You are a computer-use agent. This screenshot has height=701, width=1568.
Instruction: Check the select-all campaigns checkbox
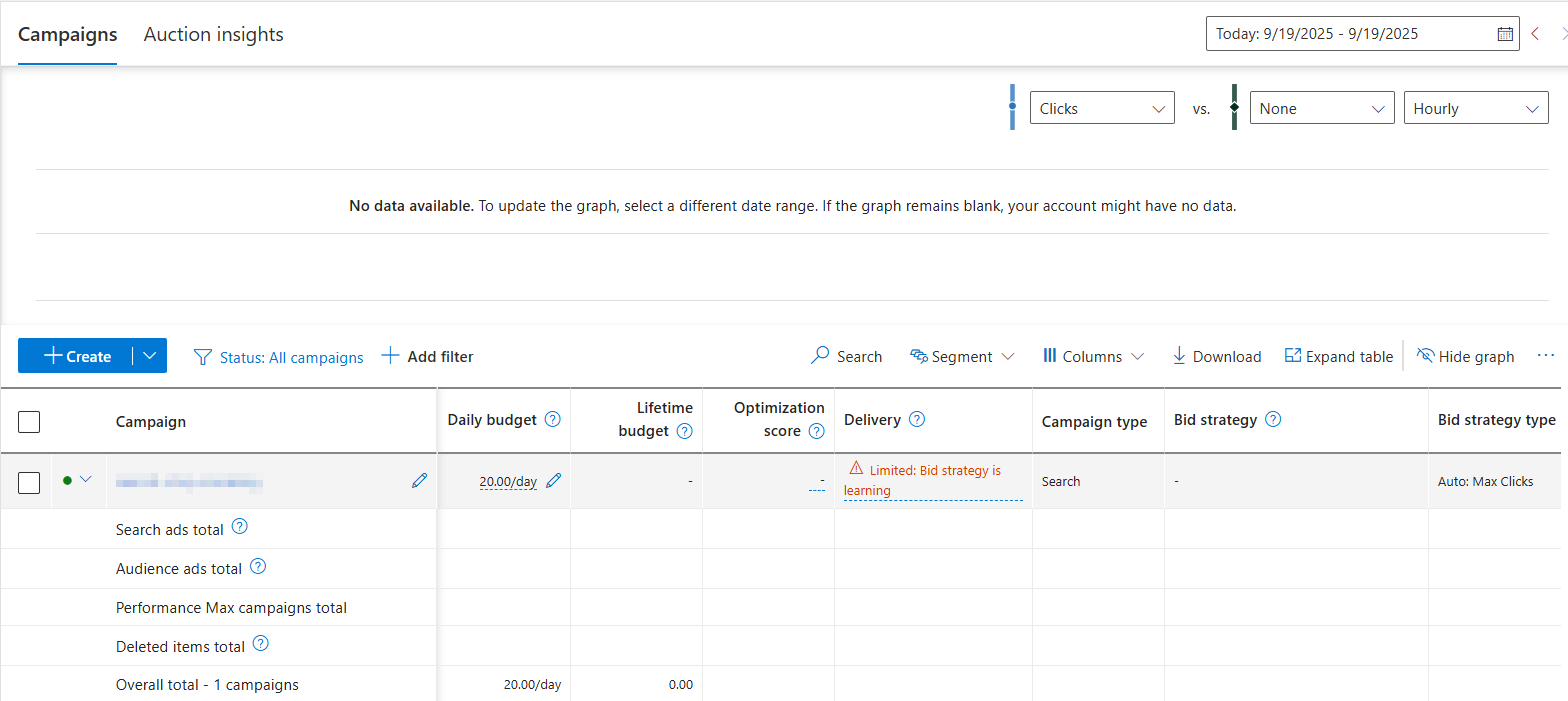[29, 422]
